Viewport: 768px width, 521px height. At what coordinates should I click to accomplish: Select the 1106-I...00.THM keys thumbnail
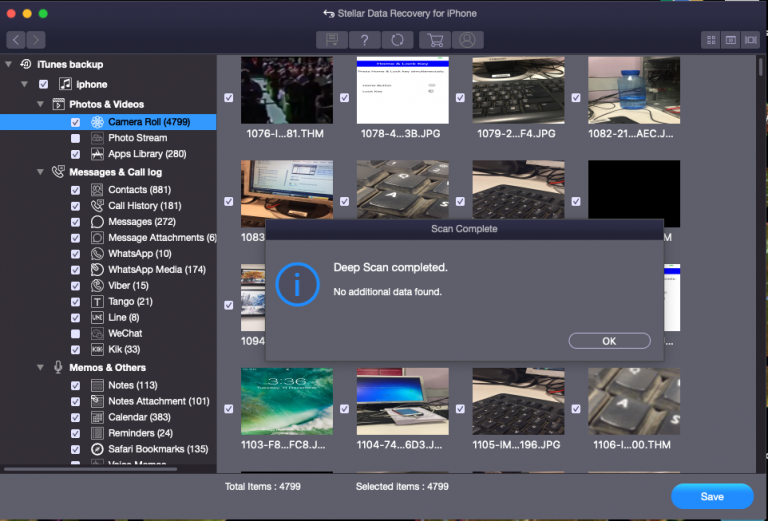click(634, 402)
